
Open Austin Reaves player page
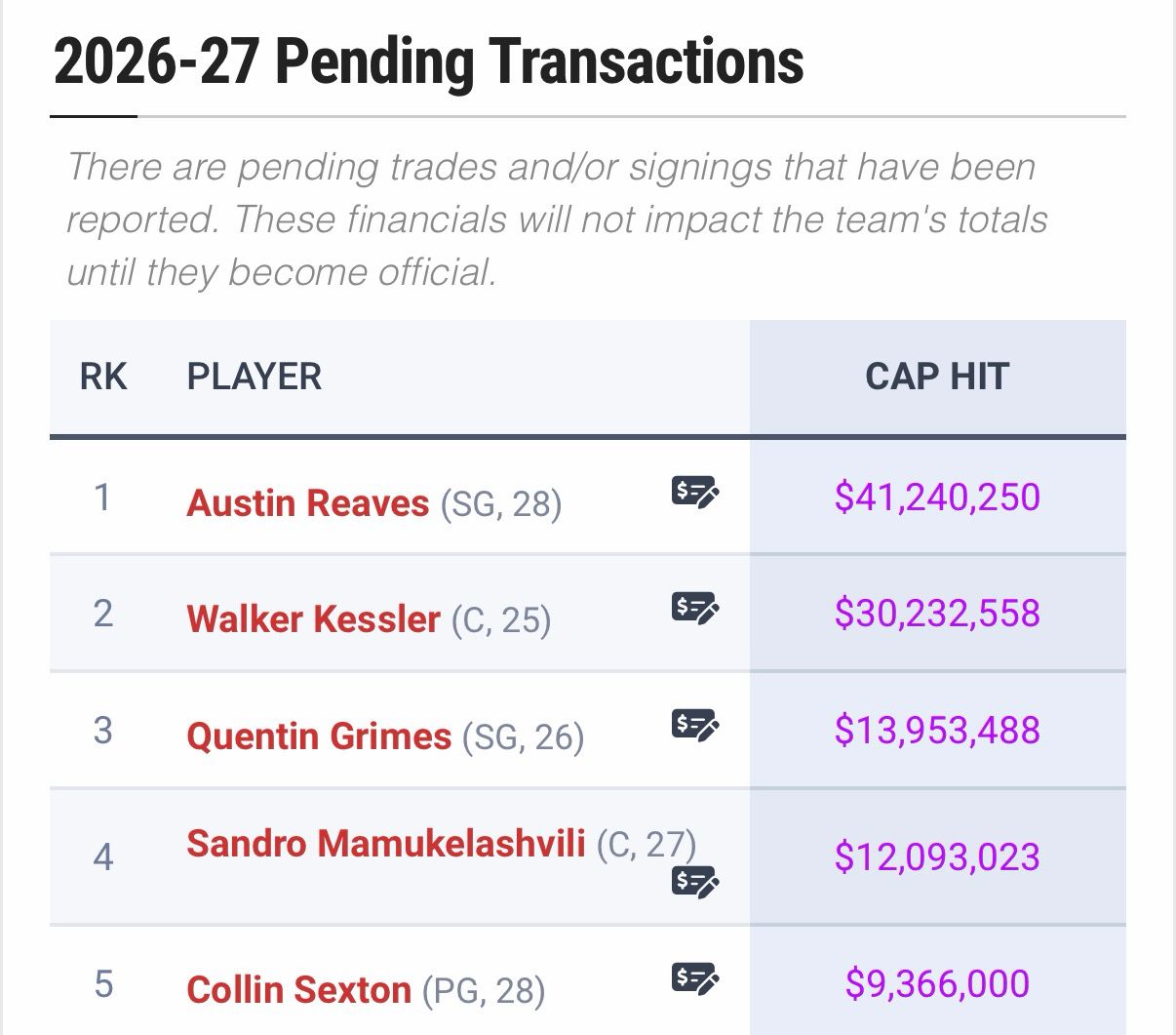point(307,503)
